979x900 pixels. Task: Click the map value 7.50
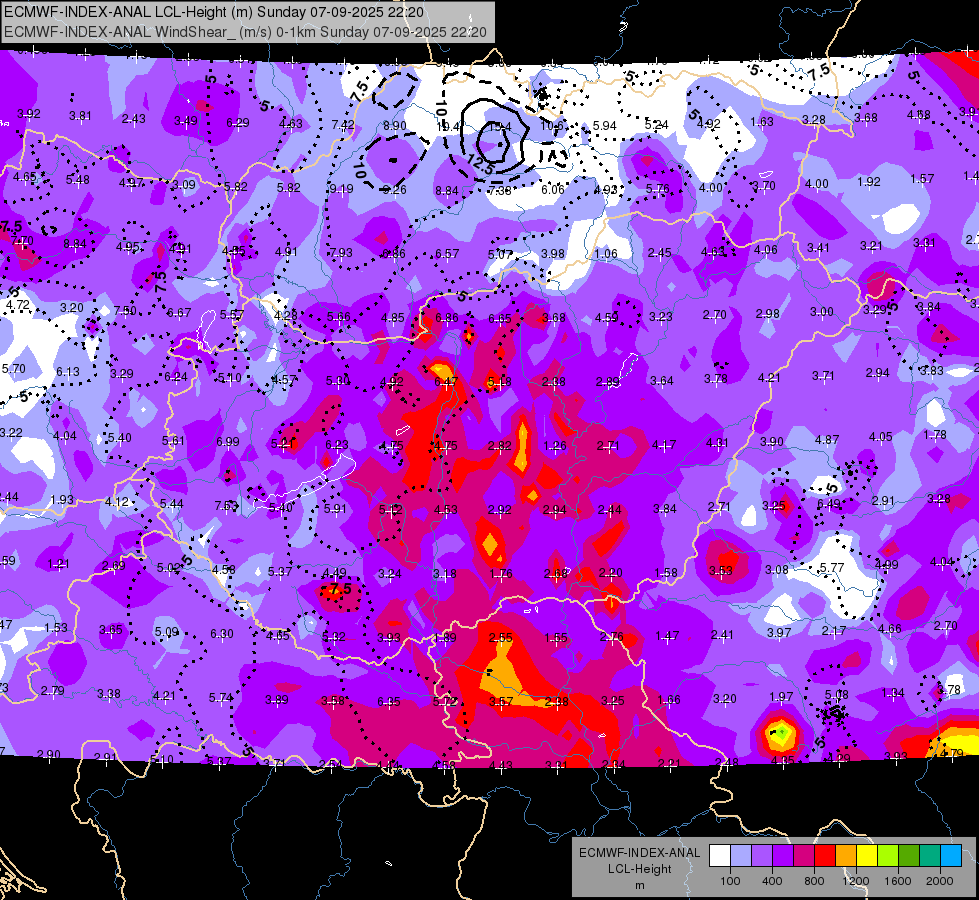pyautogui.click(x=125, y=310)
